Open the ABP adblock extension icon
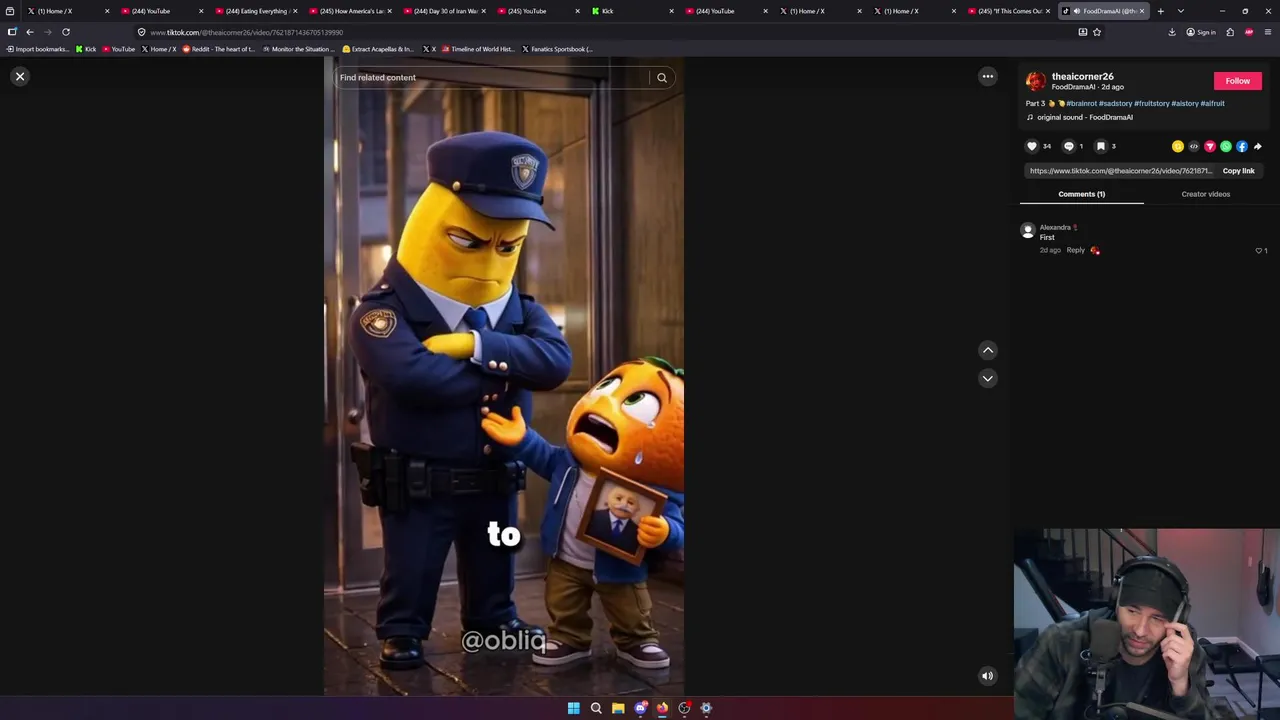The image size is (1280, 720). (1249, 32)
